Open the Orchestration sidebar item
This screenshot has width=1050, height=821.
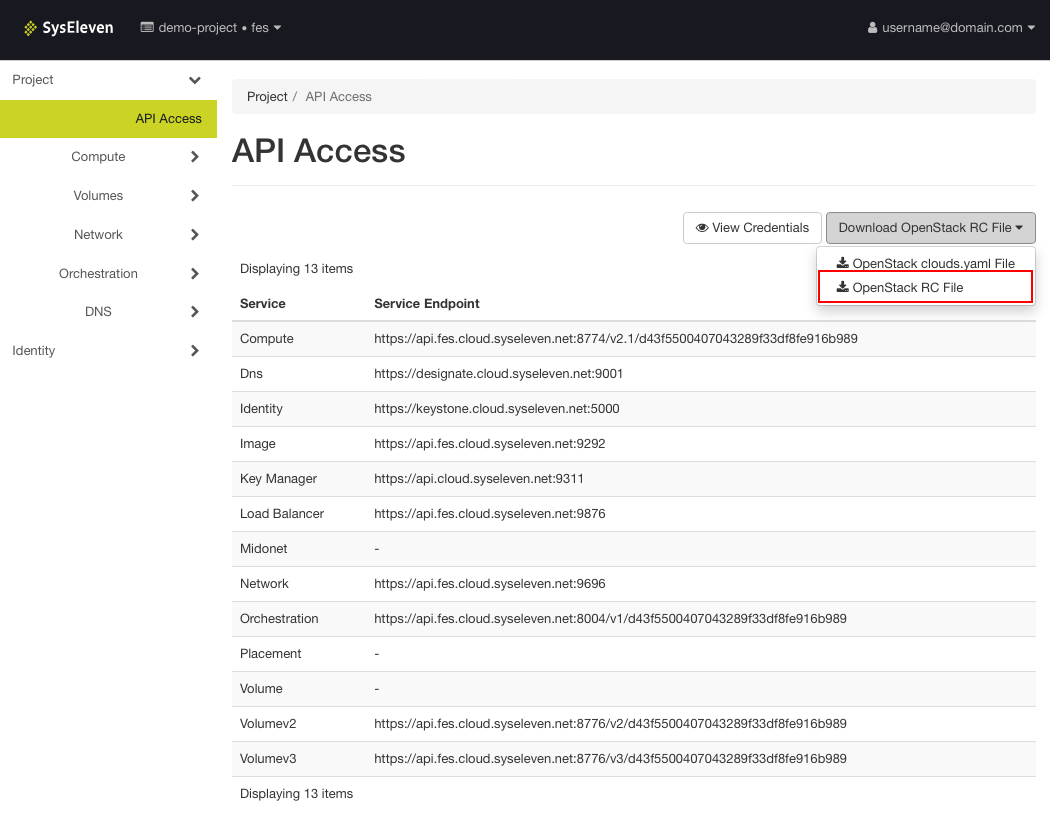(98, 273)
